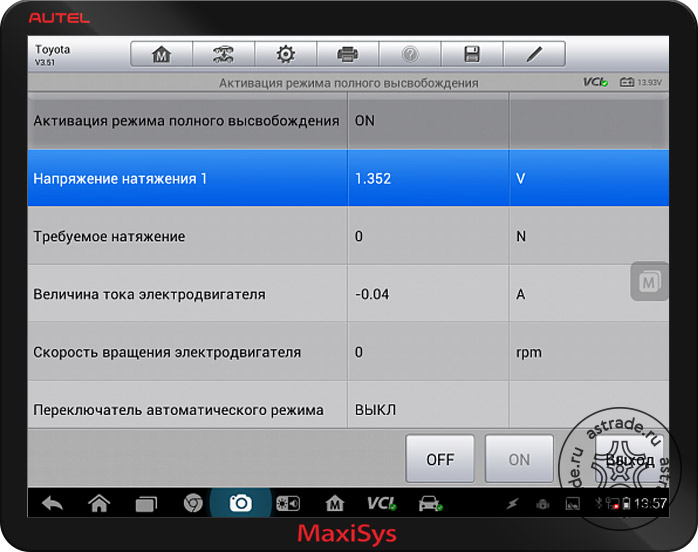Turn the active test OFF

click(x=440, y=459)
